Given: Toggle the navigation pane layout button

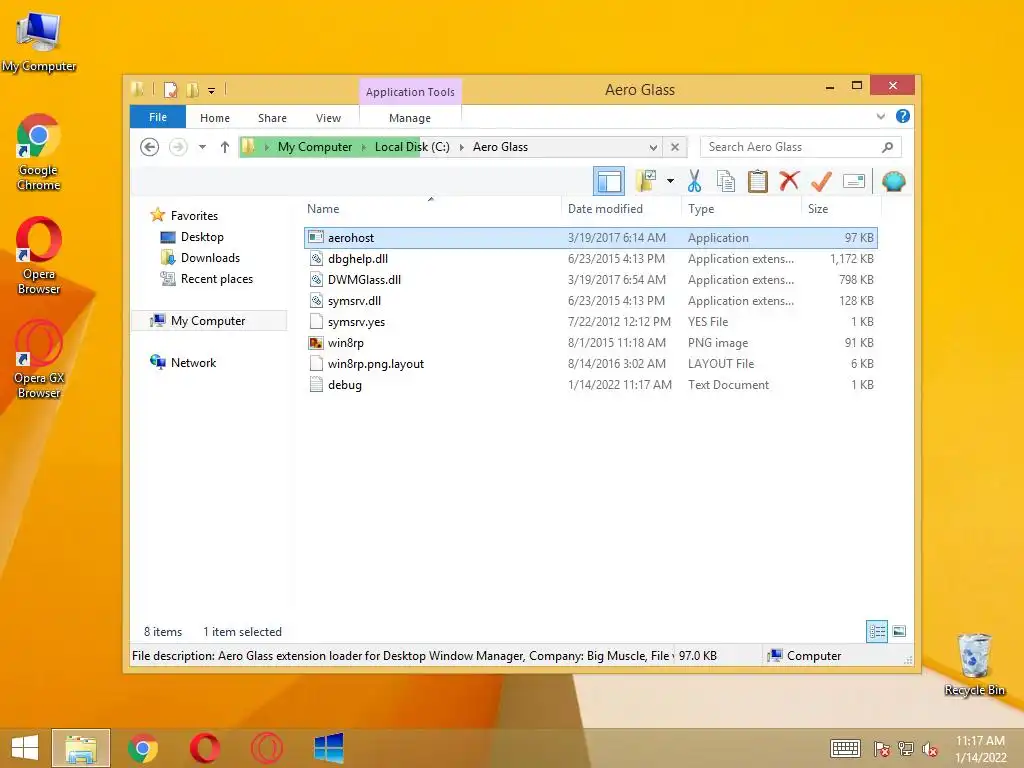Looking at the screenshot, I should coord(609,181).
